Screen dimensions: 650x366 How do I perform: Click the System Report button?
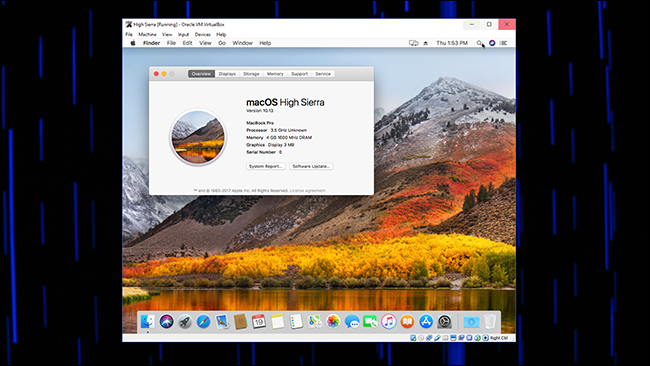[266, 166]
